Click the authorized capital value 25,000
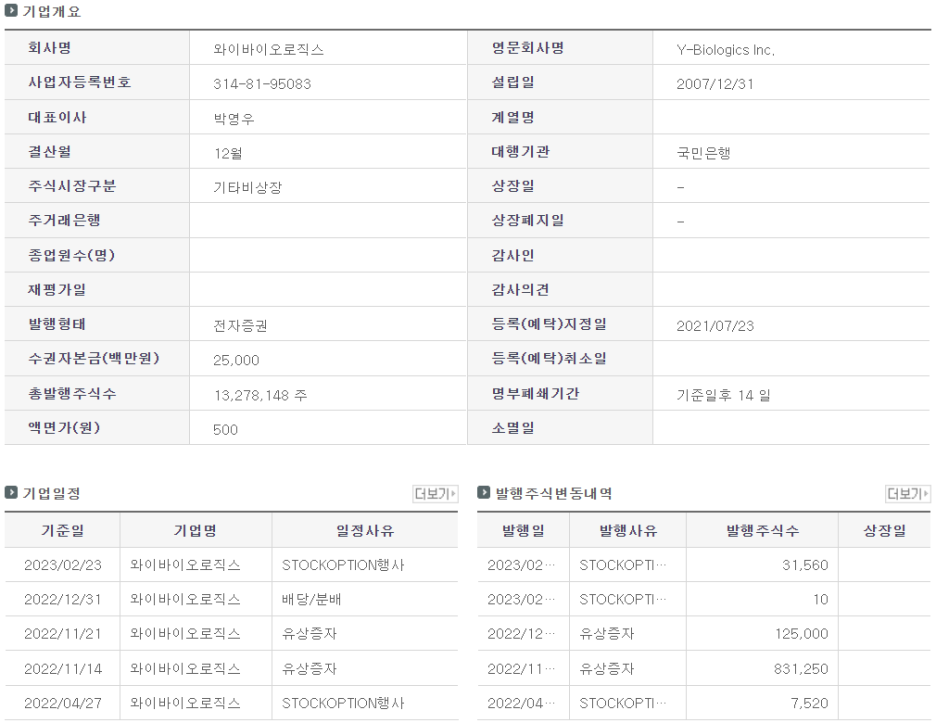This screenshot has width=936, height=723. [x=236, y=361]
